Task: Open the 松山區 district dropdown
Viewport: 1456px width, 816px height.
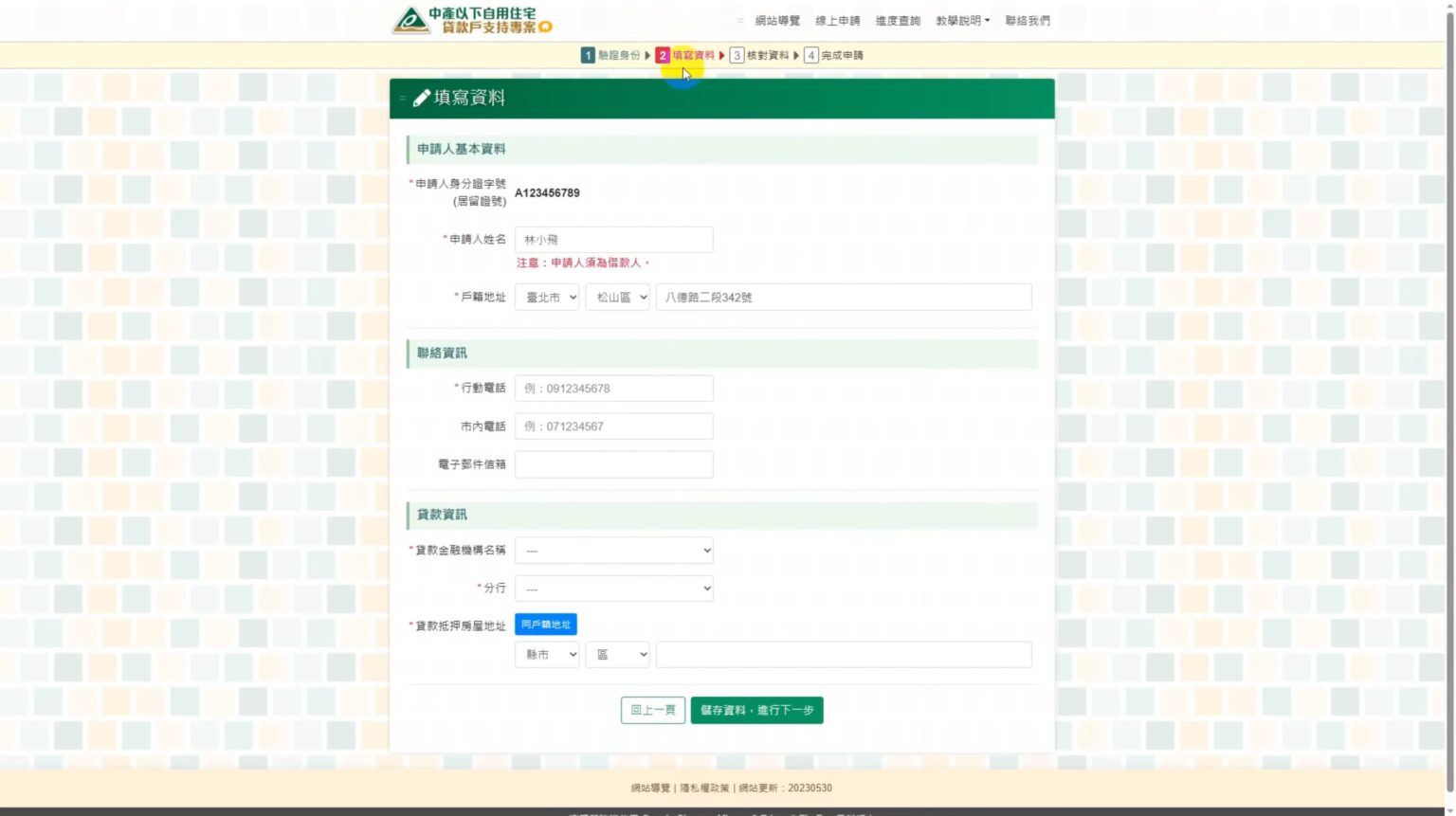Action: (x=617, y=297)
